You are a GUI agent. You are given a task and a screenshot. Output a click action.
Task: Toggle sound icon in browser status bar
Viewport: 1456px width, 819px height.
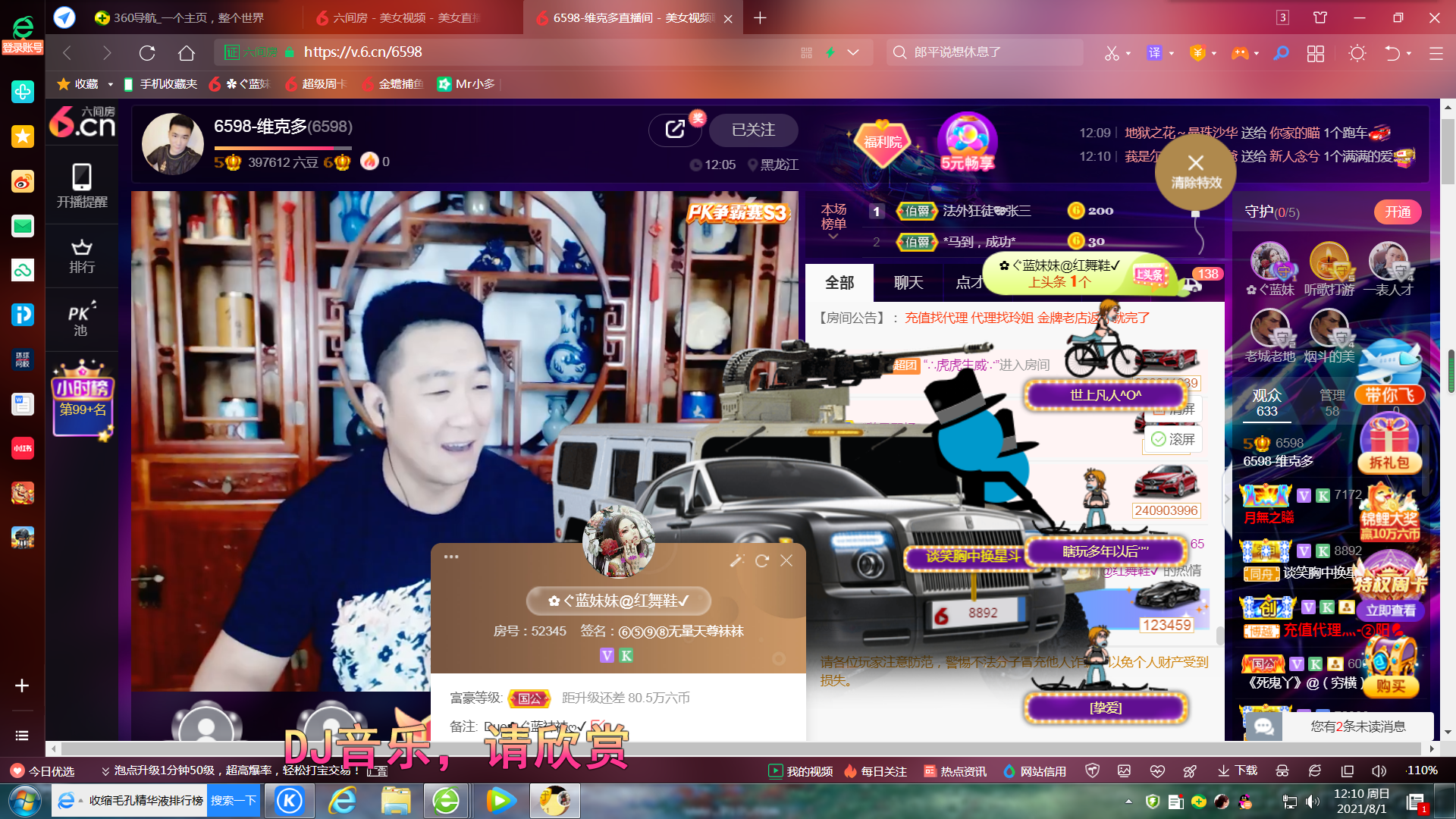[x=1379, y=771]
